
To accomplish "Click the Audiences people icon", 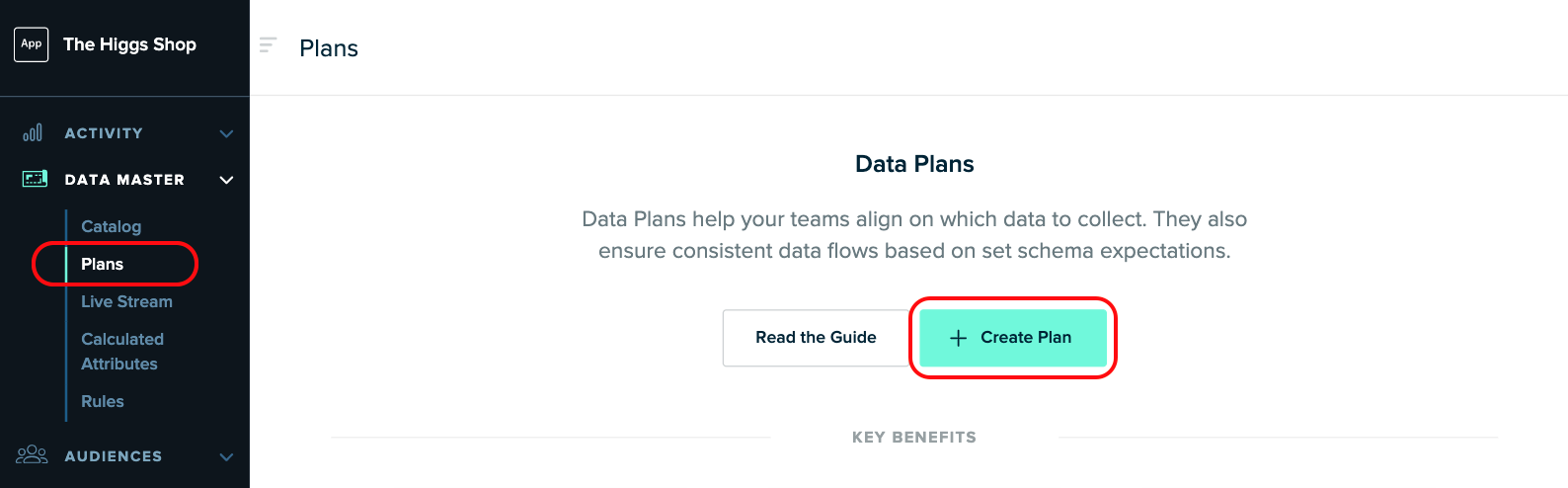I will coord(33,454).
